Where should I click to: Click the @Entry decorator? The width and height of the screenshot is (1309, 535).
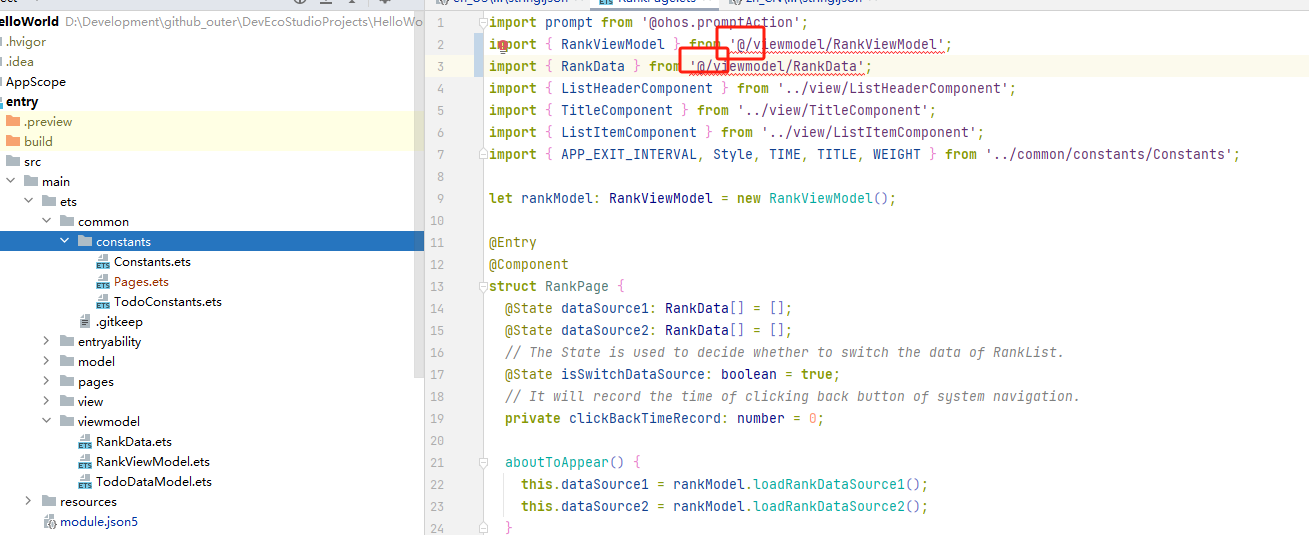click(513, 242)
